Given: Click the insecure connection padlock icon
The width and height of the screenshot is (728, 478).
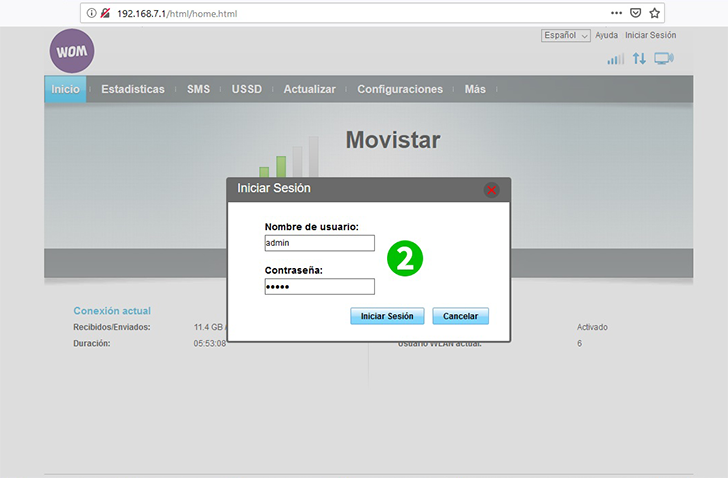Looking at the screenshot, I should tap(105, 13).
